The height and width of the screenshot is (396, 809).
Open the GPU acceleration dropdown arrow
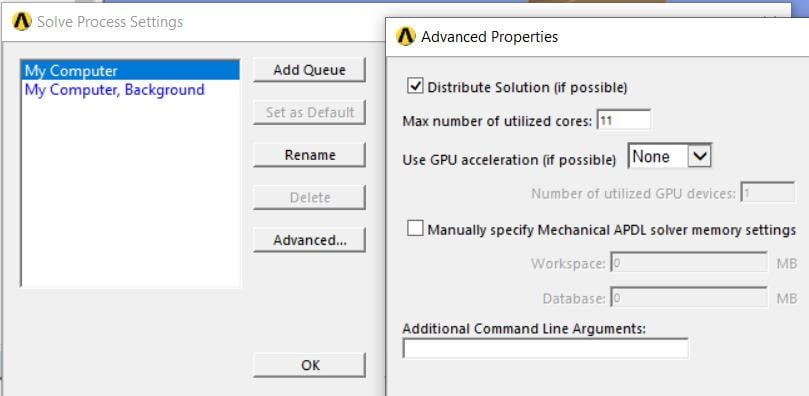click(699, 156)
